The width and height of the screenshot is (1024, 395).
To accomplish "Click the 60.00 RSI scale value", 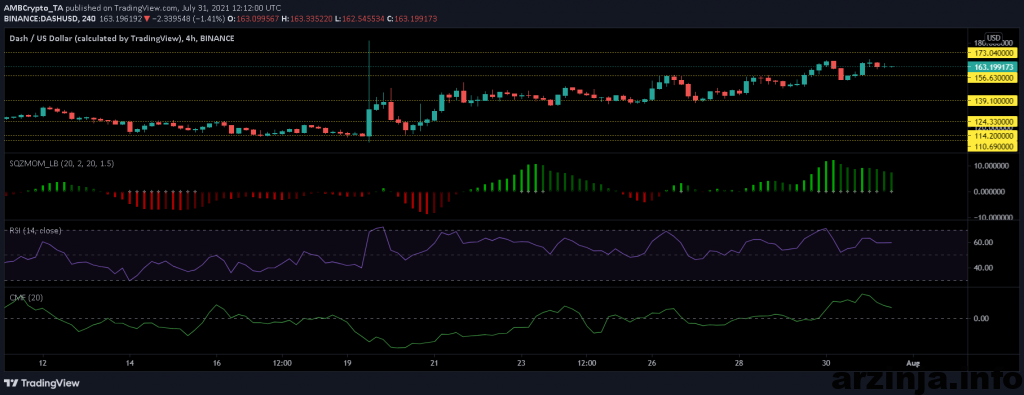I will point(984,242).
